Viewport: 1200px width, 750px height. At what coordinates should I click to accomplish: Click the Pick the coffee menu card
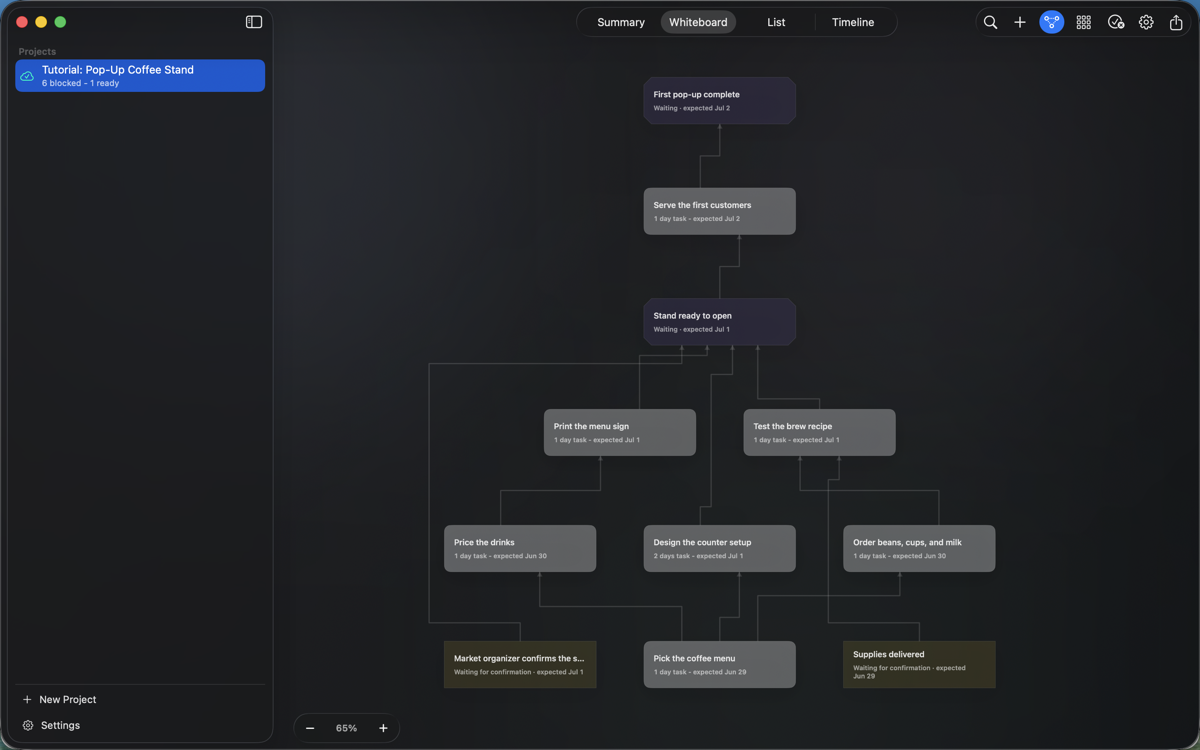(x=720, y=664)
